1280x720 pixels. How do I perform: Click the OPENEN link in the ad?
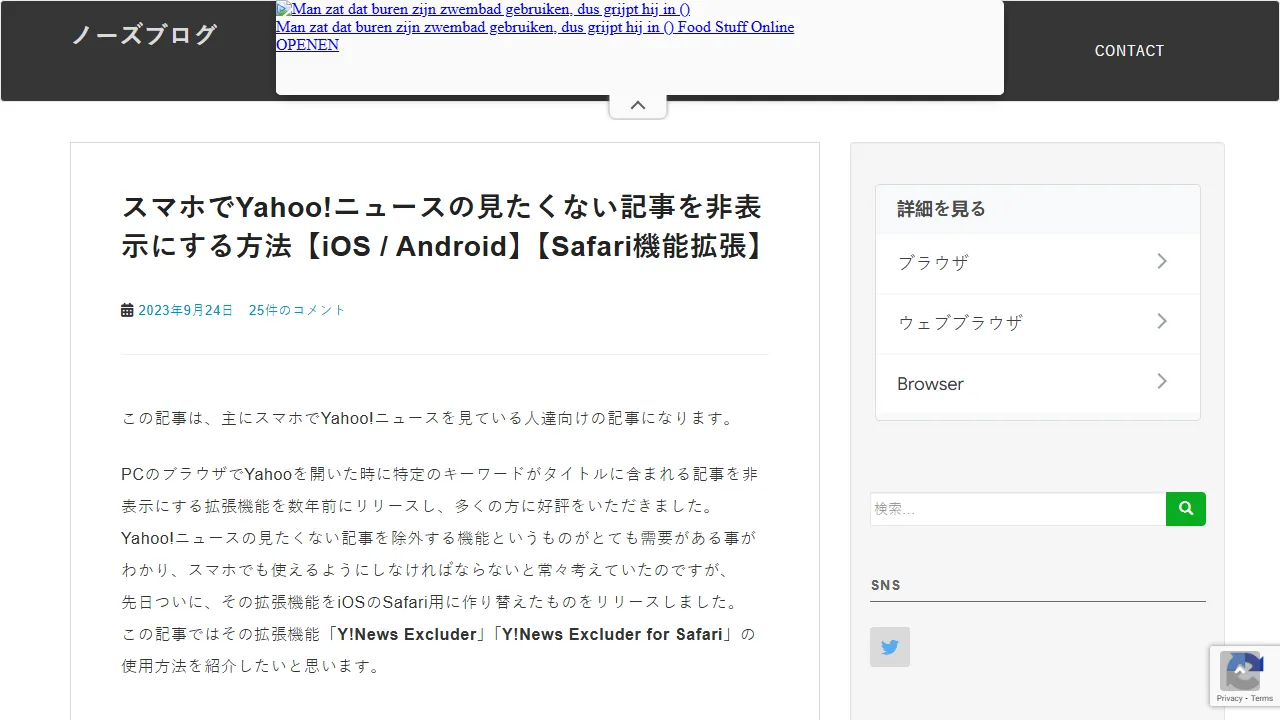[307, 44]
